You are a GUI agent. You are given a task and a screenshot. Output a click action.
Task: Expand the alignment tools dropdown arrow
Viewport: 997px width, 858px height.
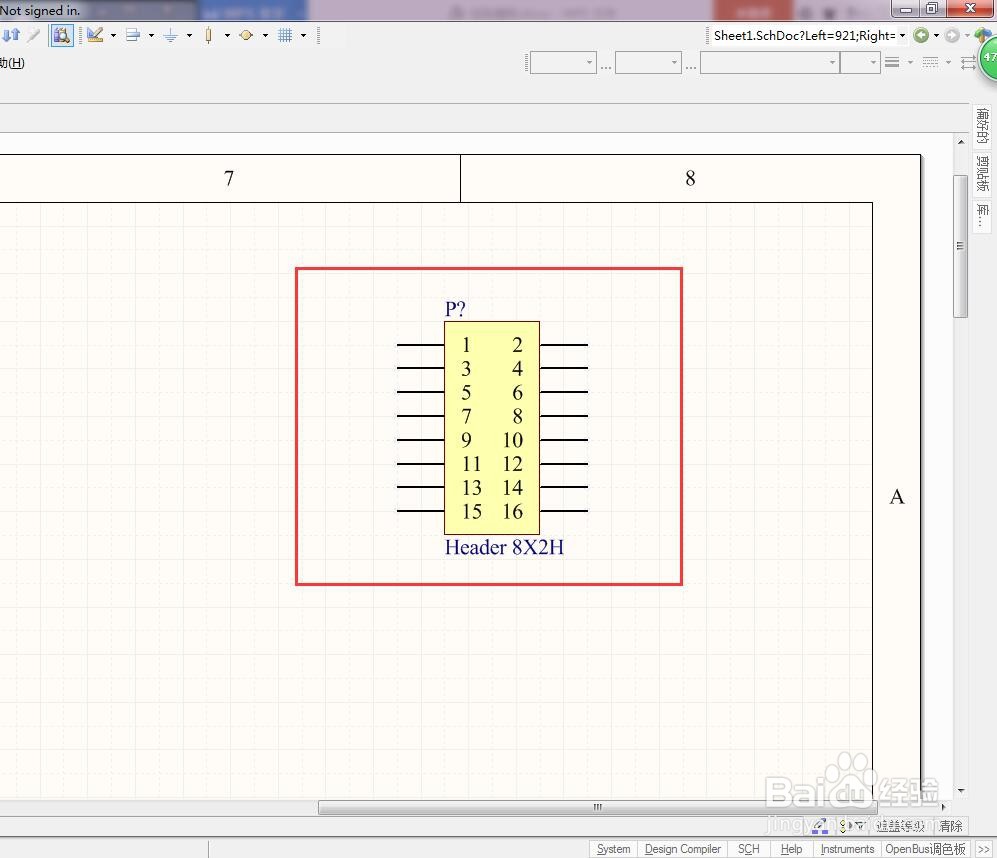[x=151, y=36]
